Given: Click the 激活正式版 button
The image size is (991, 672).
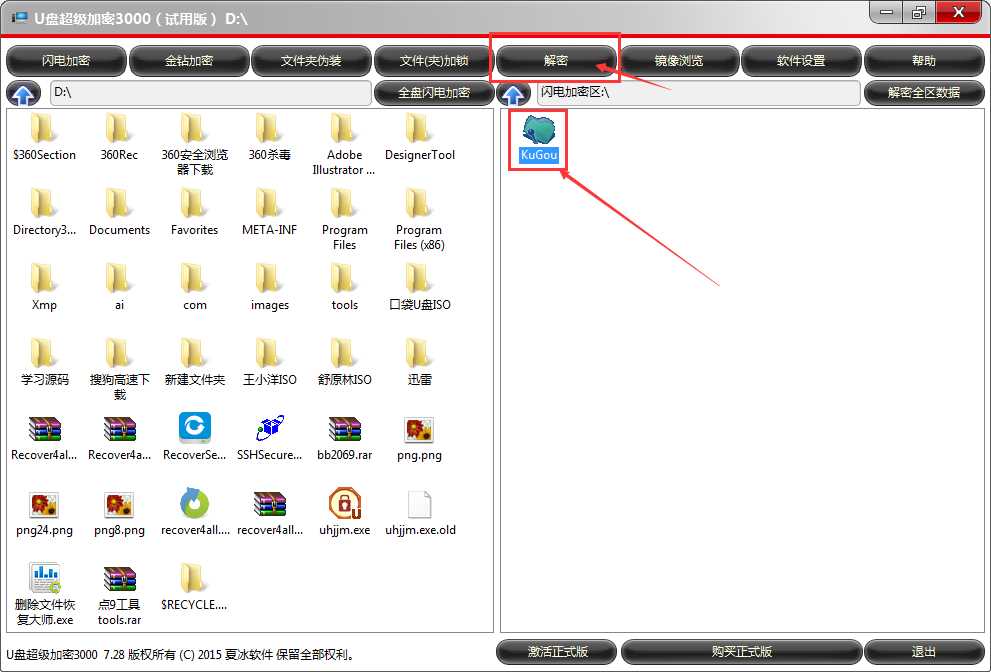Looking at the screenshot, I should coord(557,652).
